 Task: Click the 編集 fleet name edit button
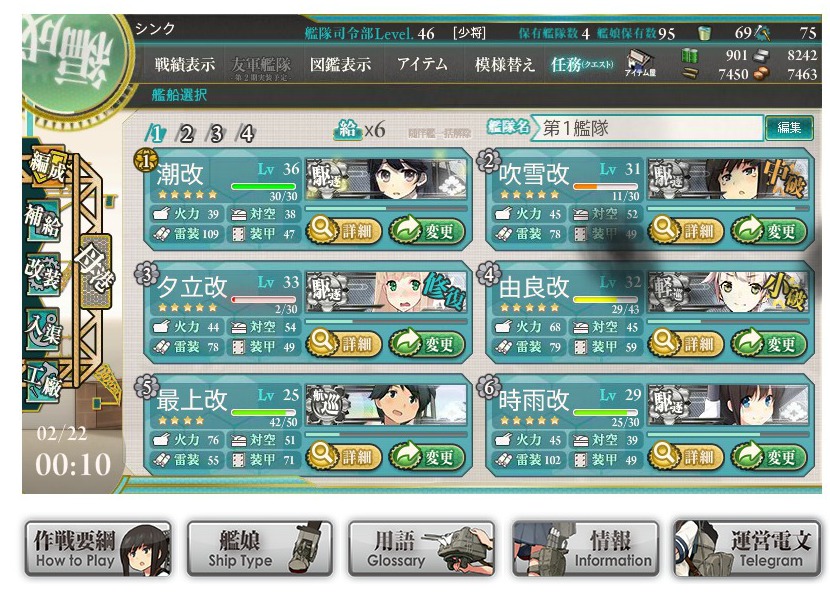pos(789,128)
